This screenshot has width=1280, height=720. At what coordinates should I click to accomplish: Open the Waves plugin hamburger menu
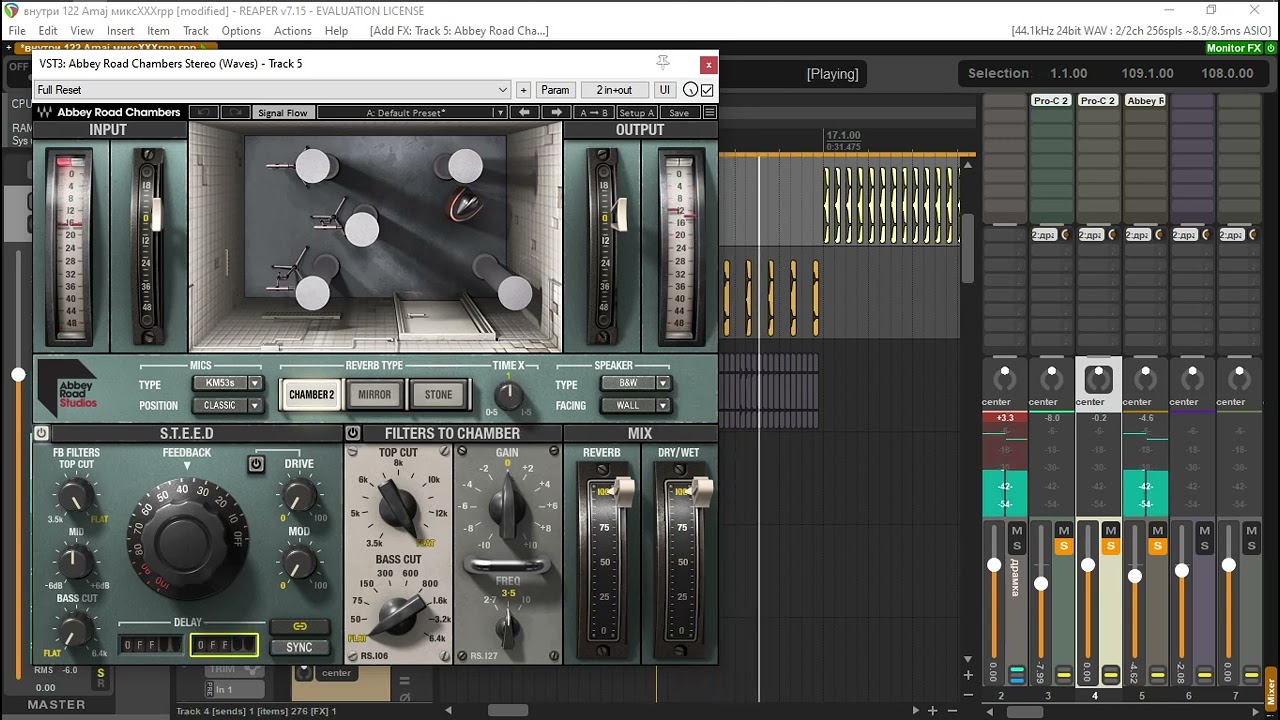710,113
